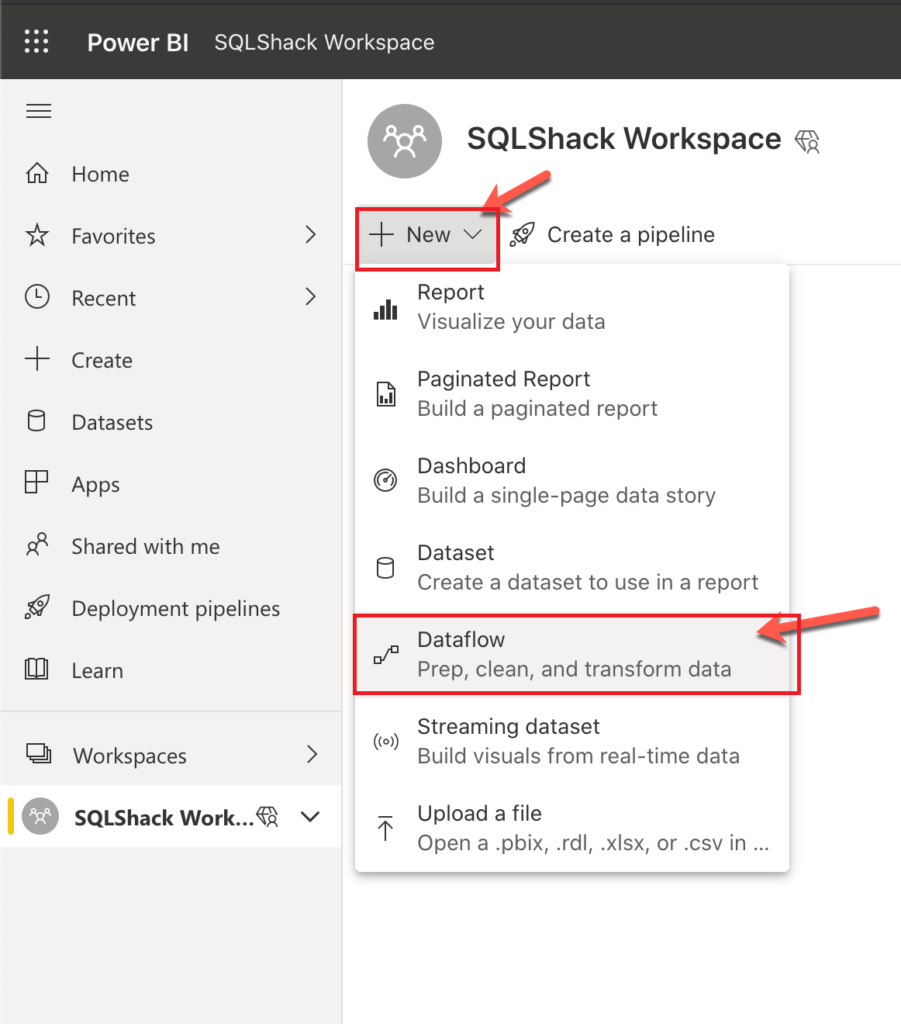Choose Dataset menu entry
This screenshot has height=1024, width=901.
click(x=572, y=568)
